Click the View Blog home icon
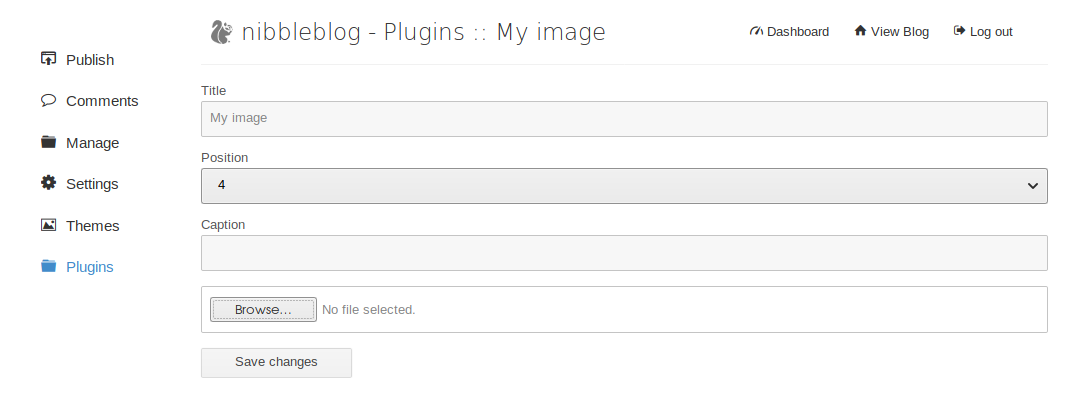1075x397 pixels. pos(860,31)
